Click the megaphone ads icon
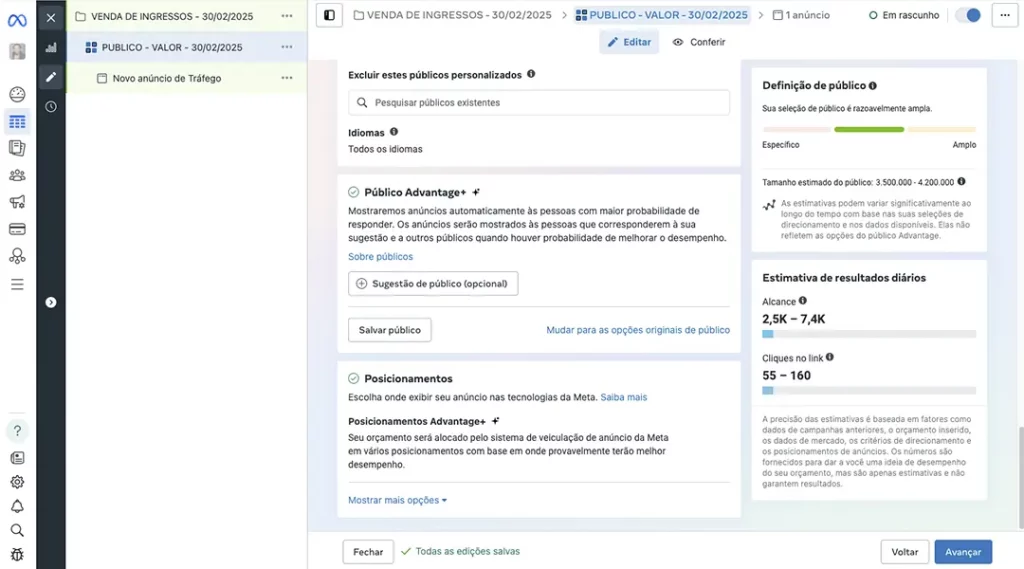Viewport: 1024px width, 569px height. (17, 203)
